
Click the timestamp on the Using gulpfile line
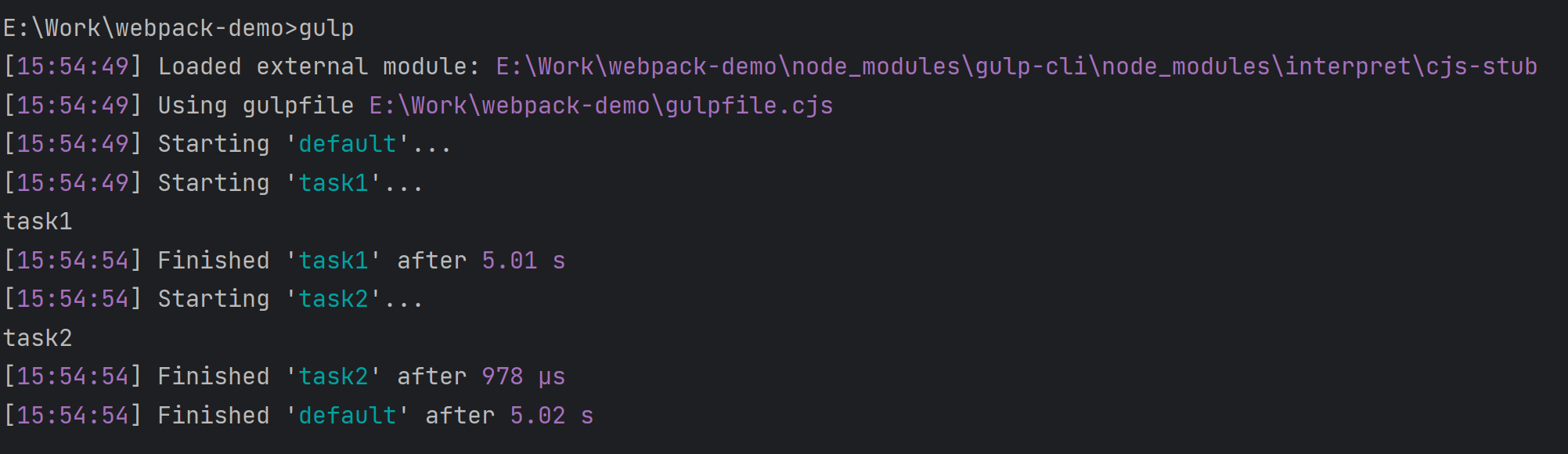click(x=73, y=106)
